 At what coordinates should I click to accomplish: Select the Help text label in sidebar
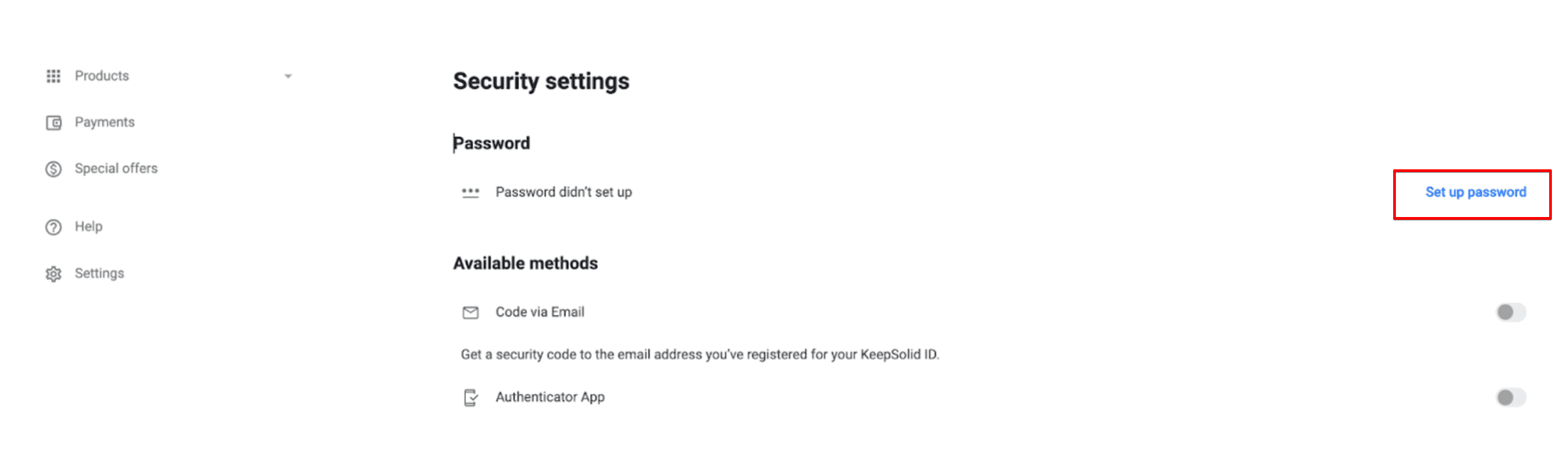click(88, 226)
